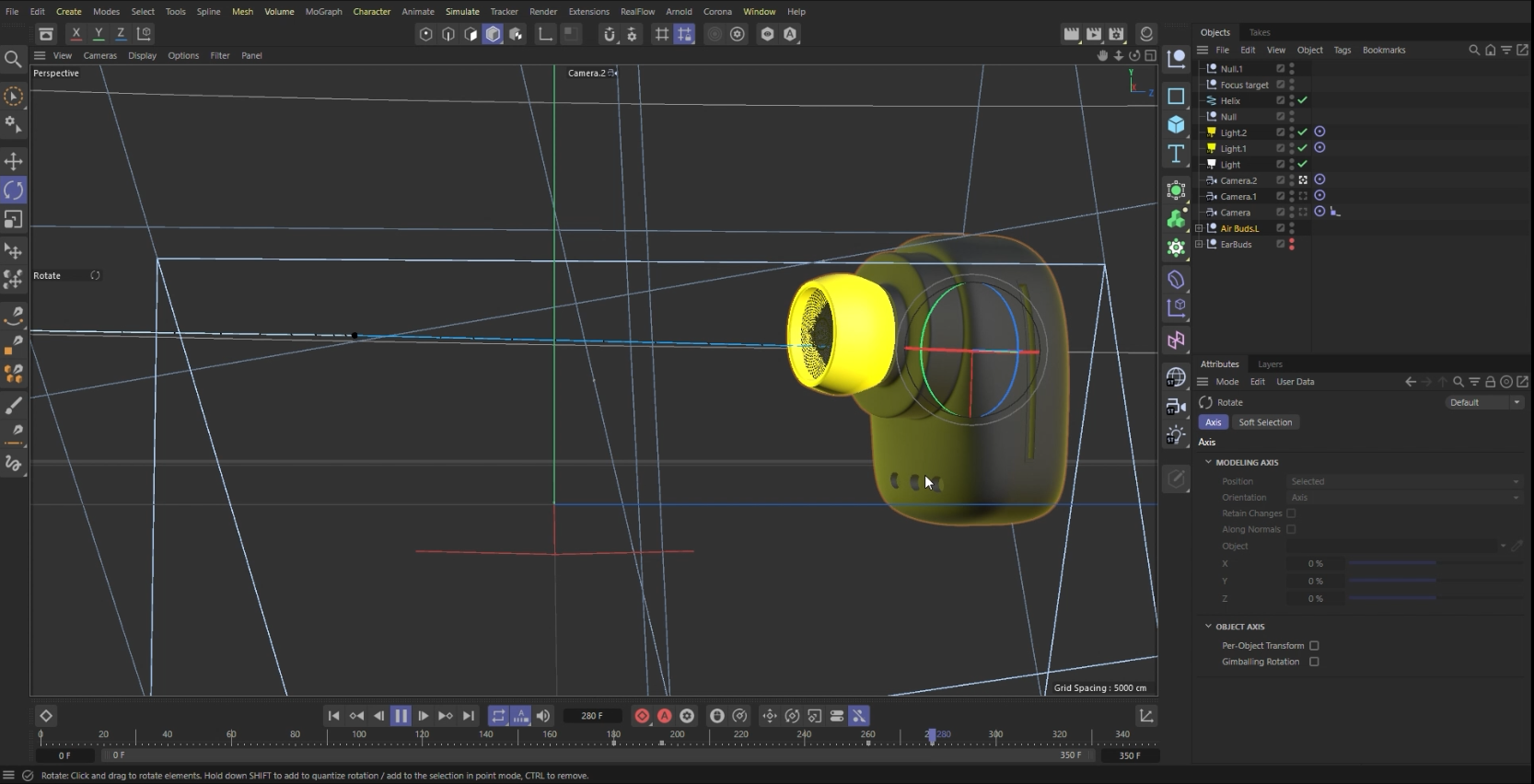Open the Render to Picture Viewer icon
This screenshot has height=784, width=1534.
pos(1094,34)
